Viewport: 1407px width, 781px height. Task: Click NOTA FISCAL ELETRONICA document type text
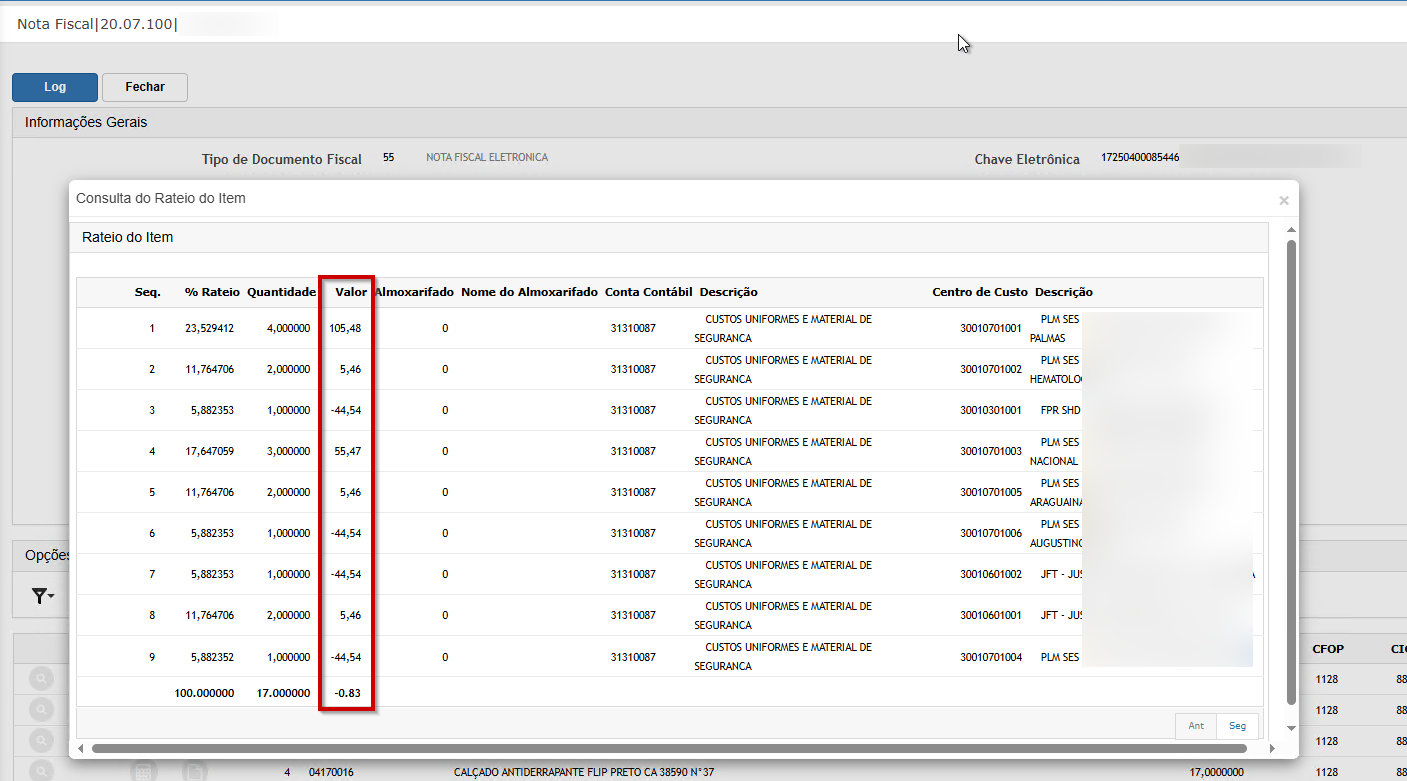487,157
